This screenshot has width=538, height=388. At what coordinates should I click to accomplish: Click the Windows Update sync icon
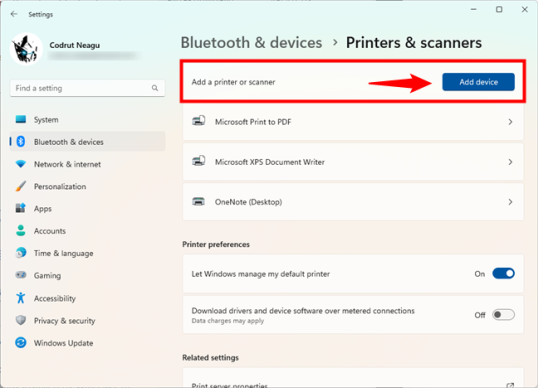[x=21, y=342]
